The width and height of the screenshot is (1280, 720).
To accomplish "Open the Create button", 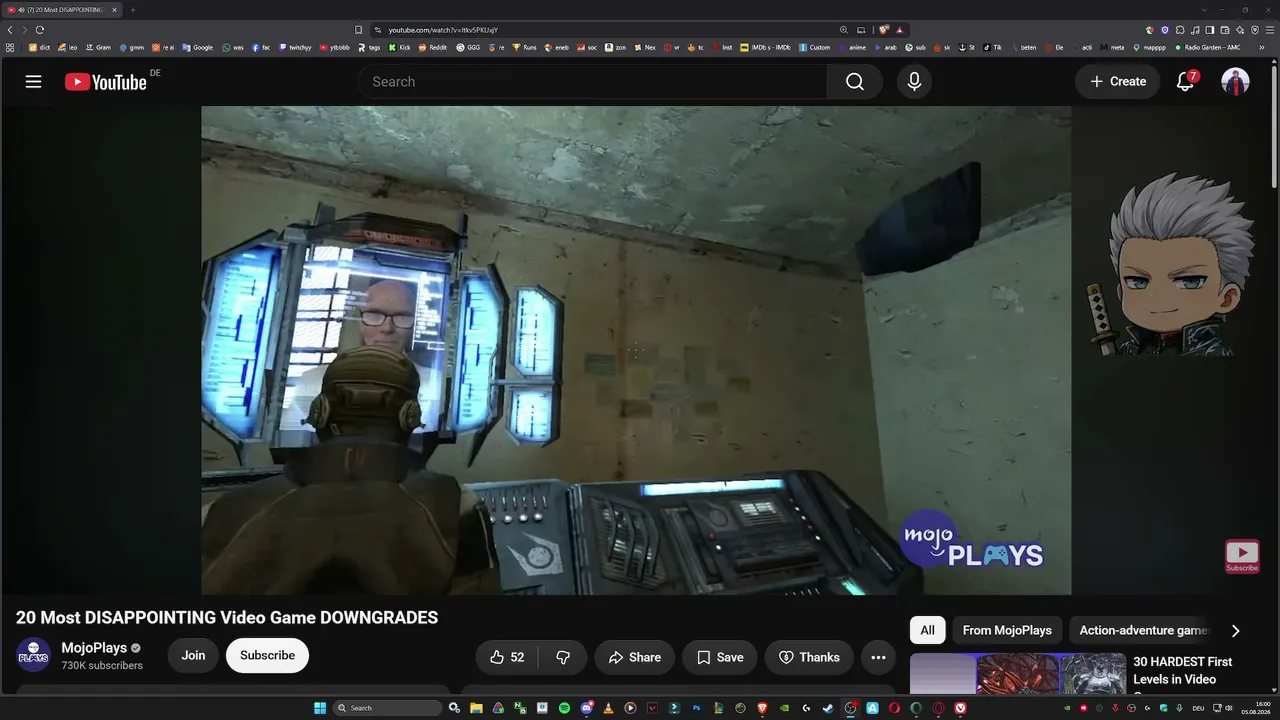I will pos(1118,82).
